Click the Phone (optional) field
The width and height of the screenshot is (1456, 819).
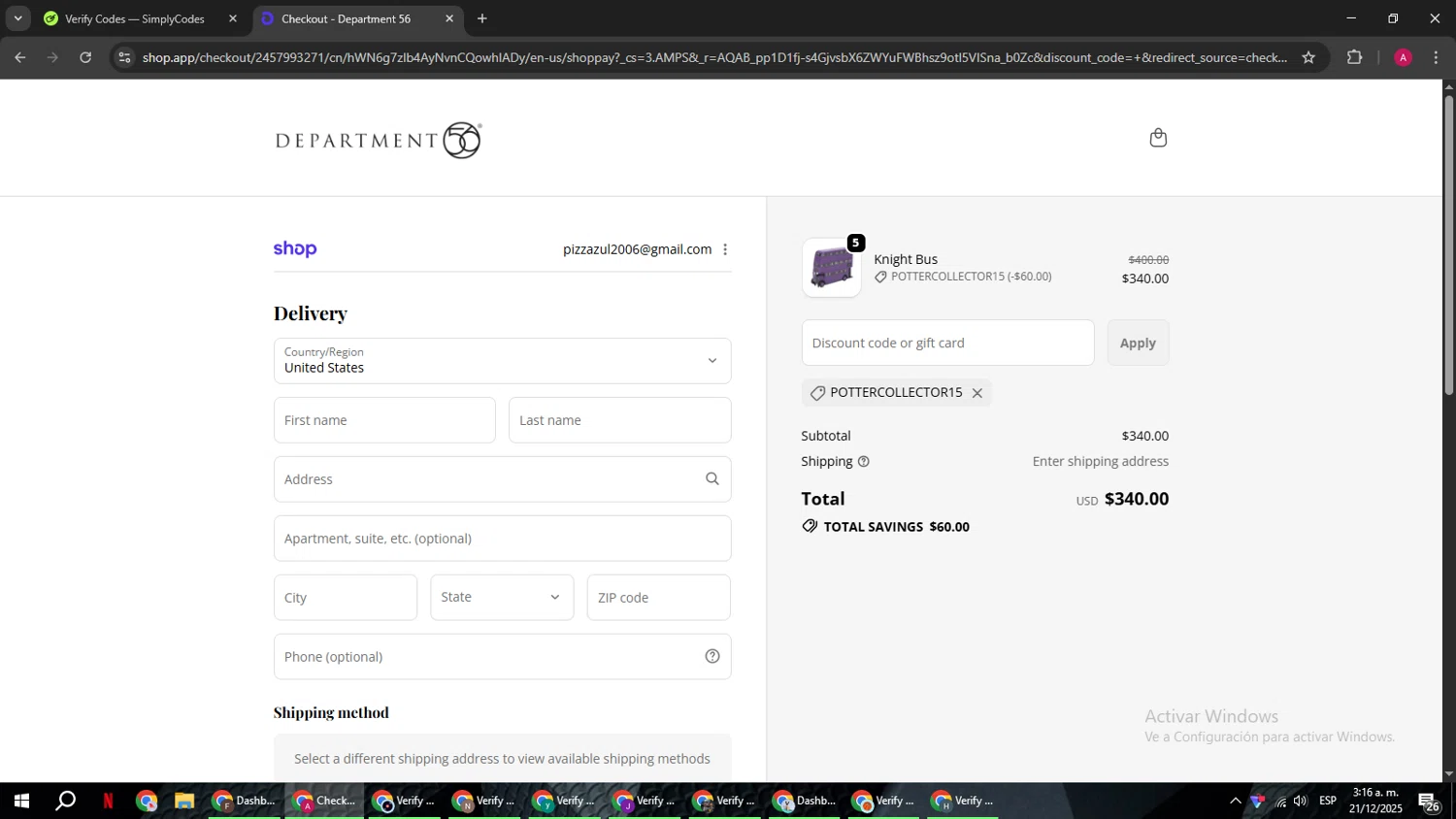click(x=502, y=657)
